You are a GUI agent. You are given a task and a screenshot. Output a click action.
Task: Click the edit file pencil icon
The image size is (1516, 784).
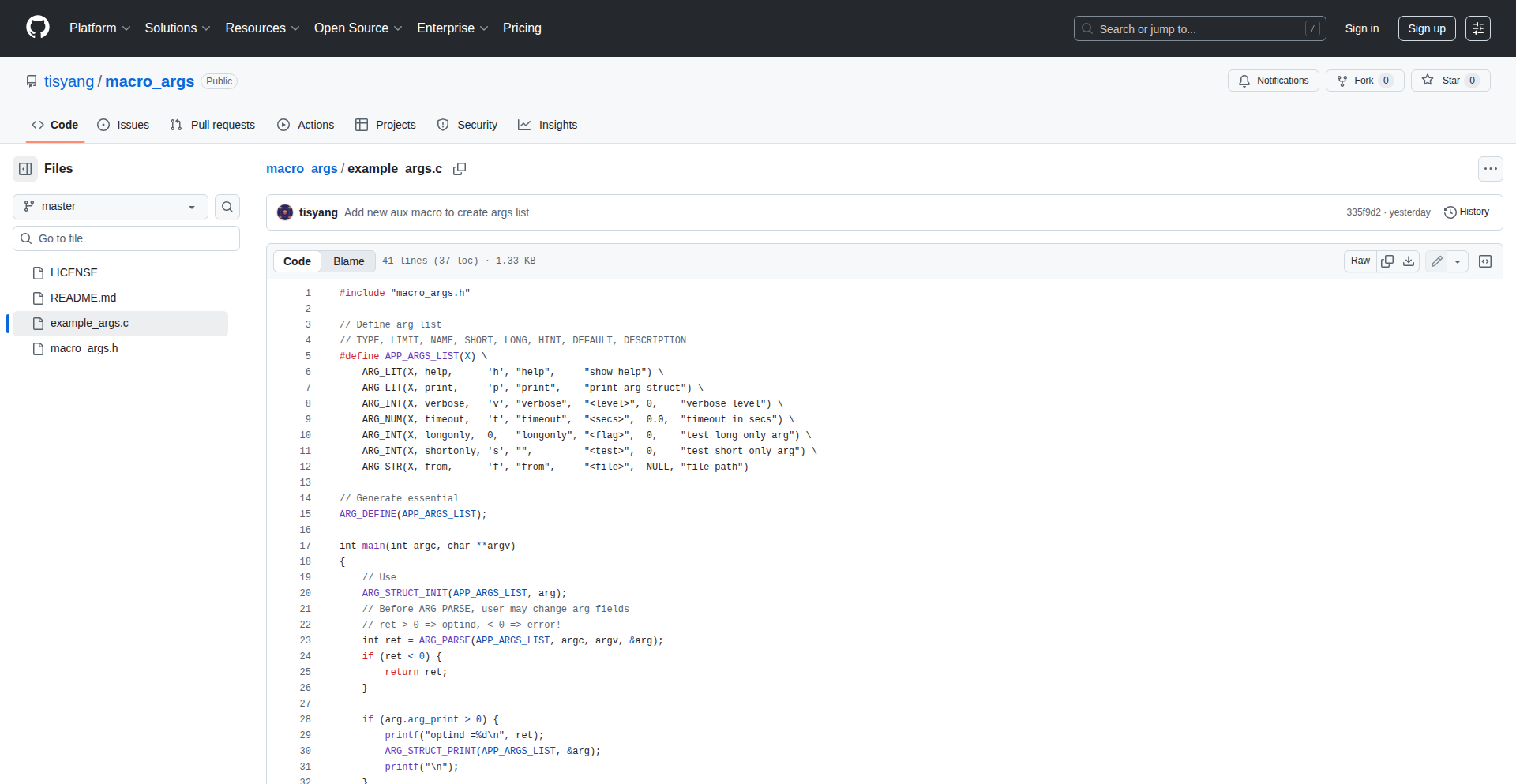pos(1436,261)
